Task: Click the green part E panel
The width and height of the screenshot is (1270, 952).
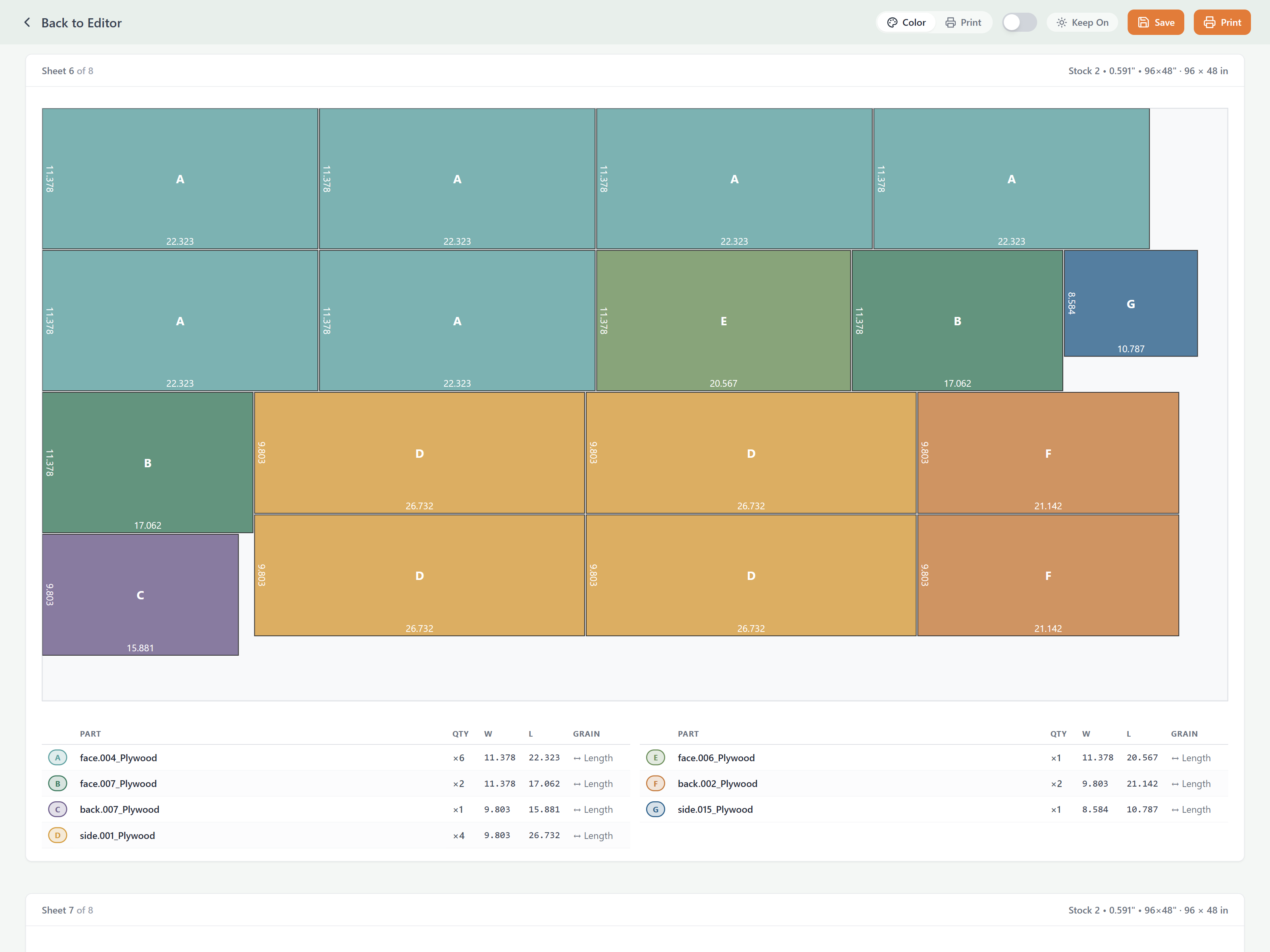Action: click(x=723, y=320)
